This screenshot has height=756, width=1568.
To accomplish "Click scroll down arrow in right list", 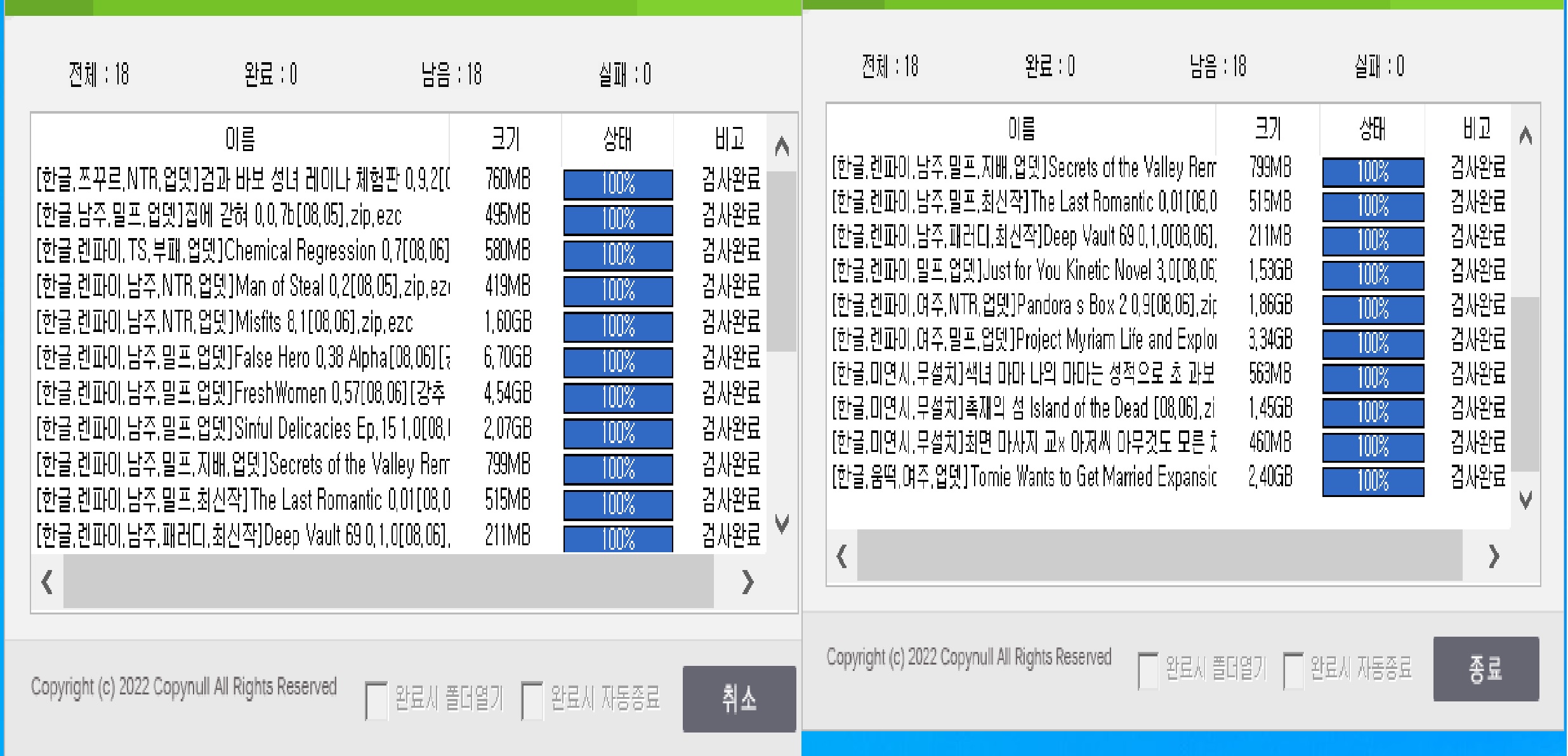I will 1525,500.
